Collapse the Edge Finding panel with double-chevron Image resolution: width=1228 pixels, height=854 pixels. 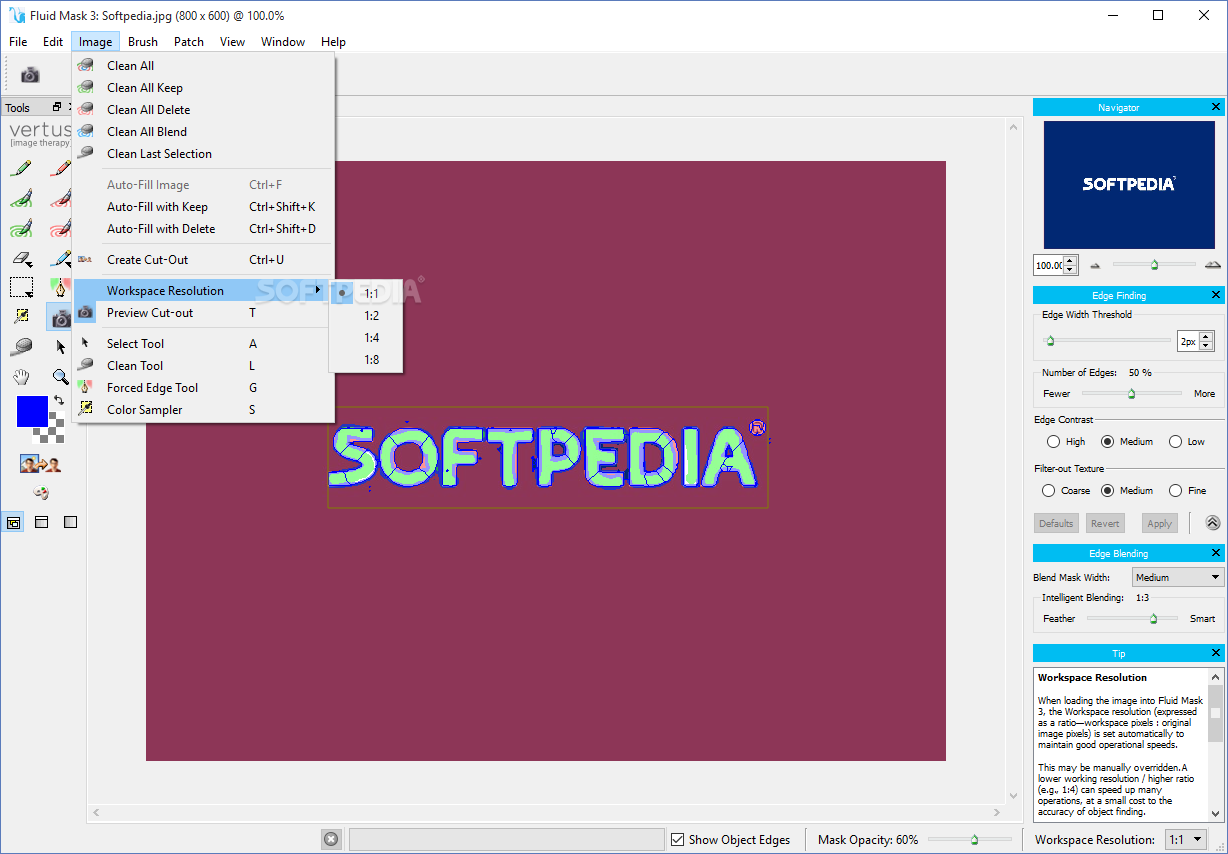coord(1212,522)
